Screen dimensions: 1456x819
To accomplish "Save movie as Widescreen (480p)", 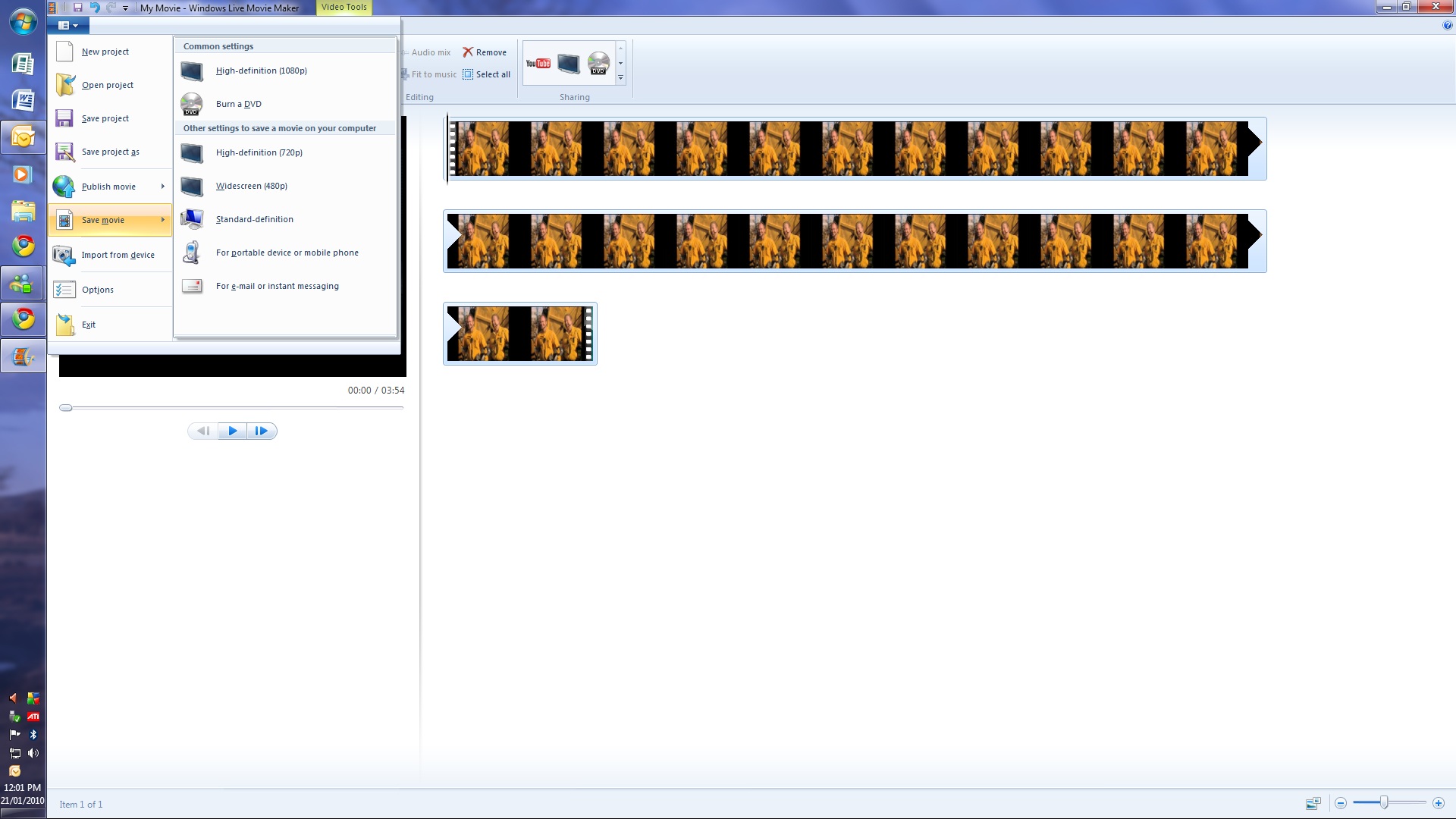I will point(285,186).
